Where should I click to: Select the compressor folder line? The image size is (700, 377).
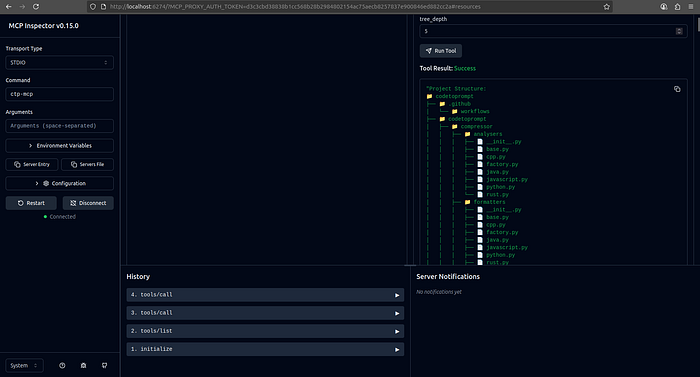[472, 126]
